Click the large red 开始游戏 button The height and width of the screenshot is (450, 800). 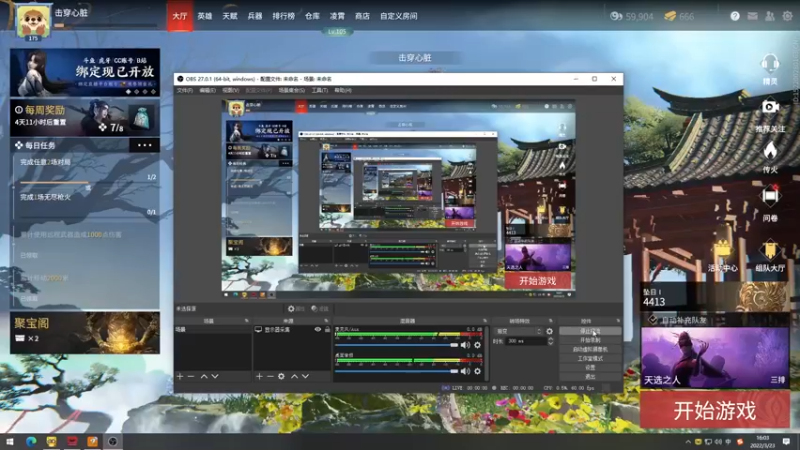(x=715, y=410)
